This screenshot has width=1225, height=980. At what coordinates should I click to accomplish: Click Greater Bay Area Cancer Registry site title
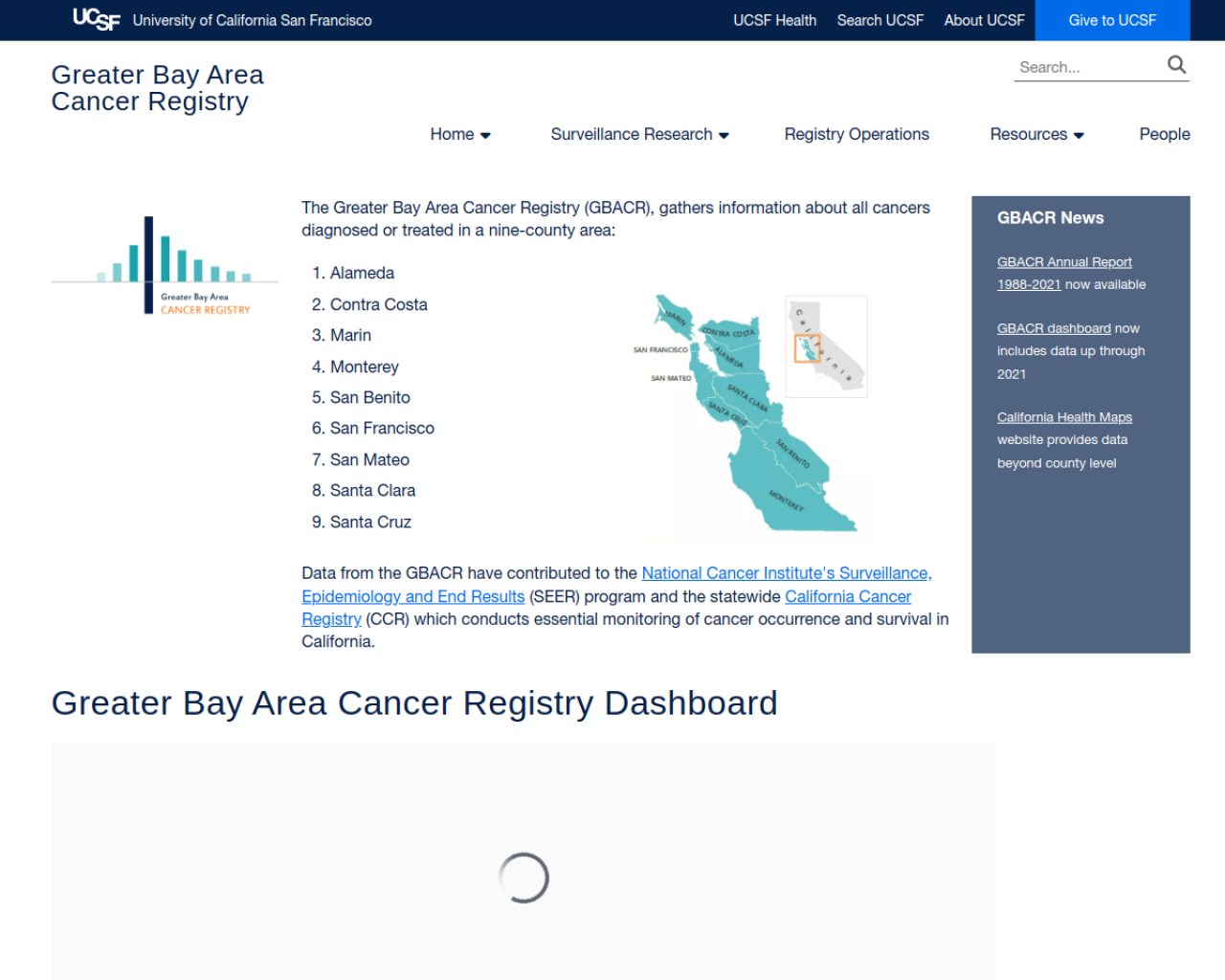pos(157,88)
